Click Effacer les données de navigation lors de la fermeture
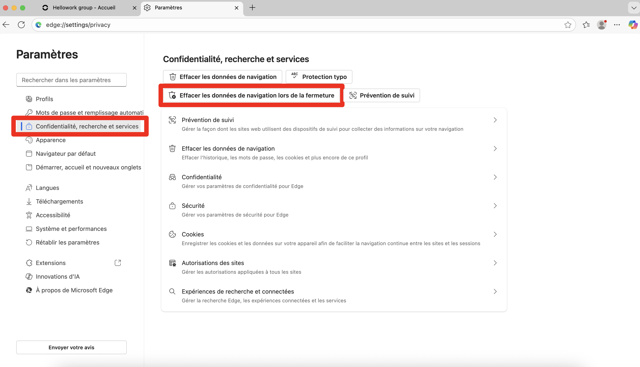The height and width of the screenshot is (367, 640). 251,96
